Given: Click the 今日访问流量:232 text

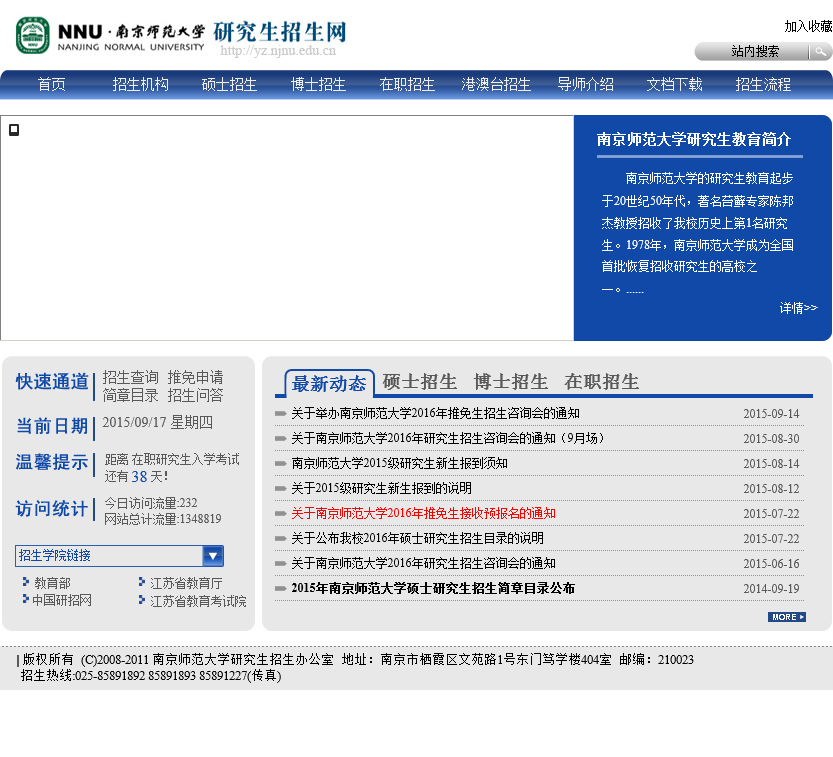Looking at the screenshot, I should tap(151, 503).
